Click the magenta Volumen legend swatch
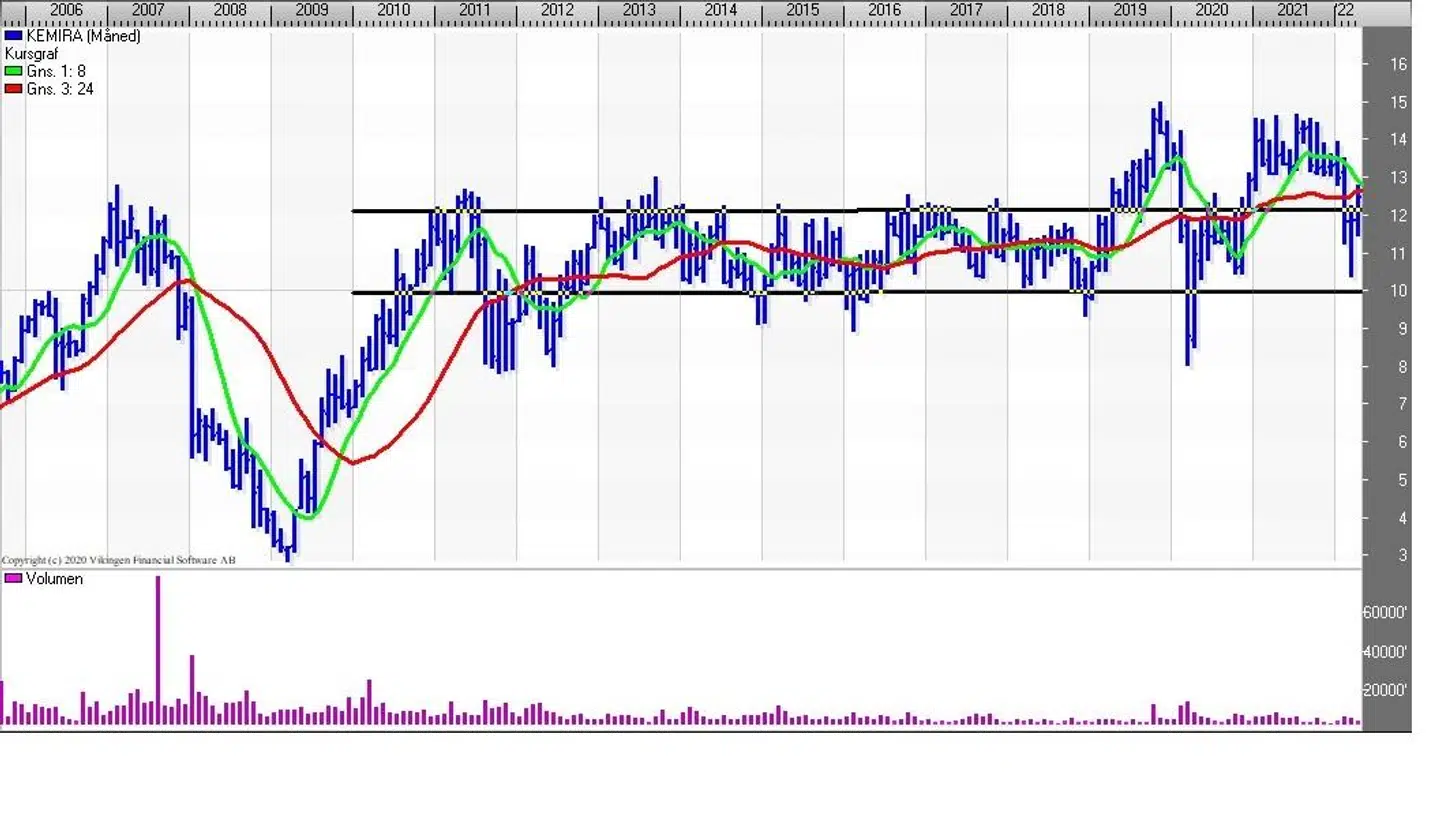Viewport: 1440px width, 813px height. point(13,579)
